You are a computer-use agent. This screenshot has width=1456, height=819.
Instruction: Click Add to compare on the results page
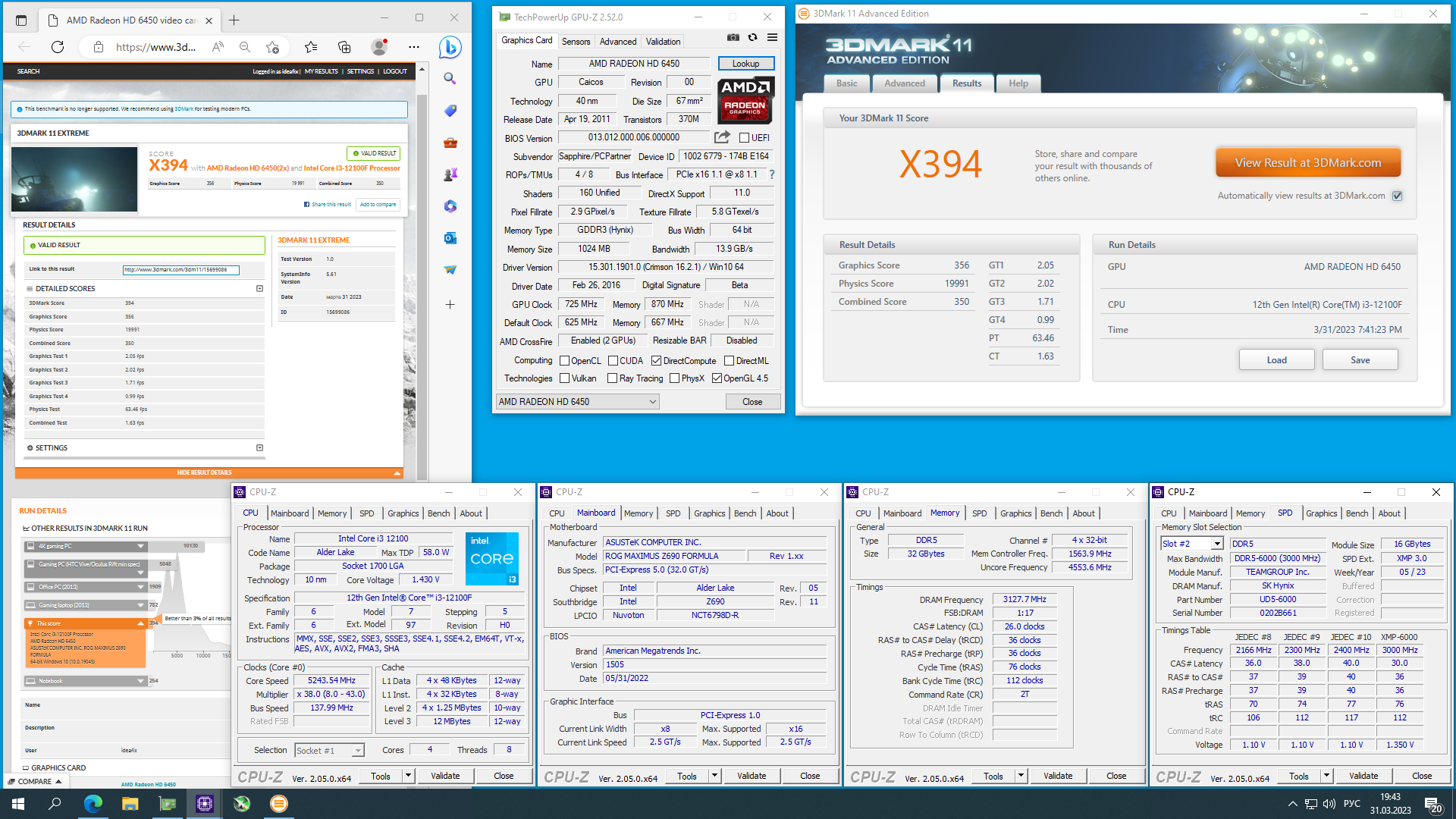[x=378, y=205]
